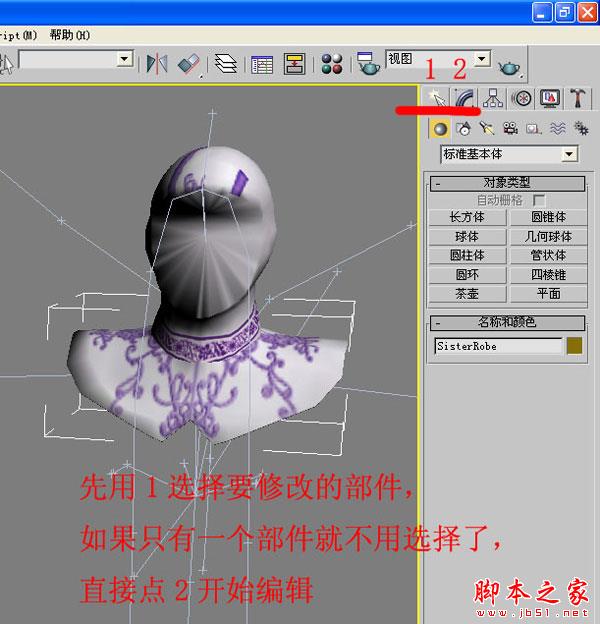Switch to the Motion panel tab
Viewport: 600px width, 624px height.
[522, 98]
